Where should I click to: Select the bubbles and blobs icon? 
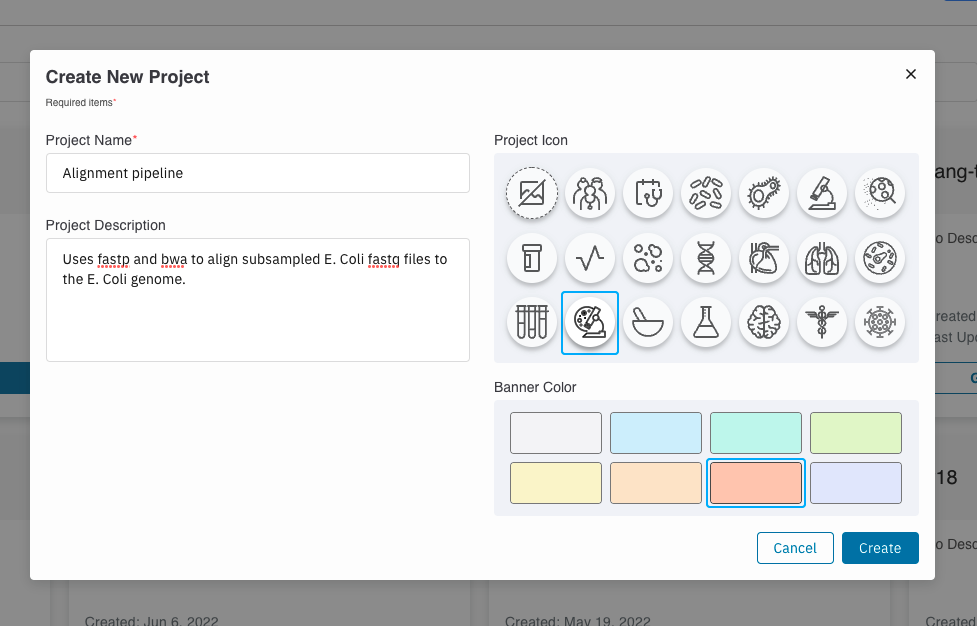[647, 258]
